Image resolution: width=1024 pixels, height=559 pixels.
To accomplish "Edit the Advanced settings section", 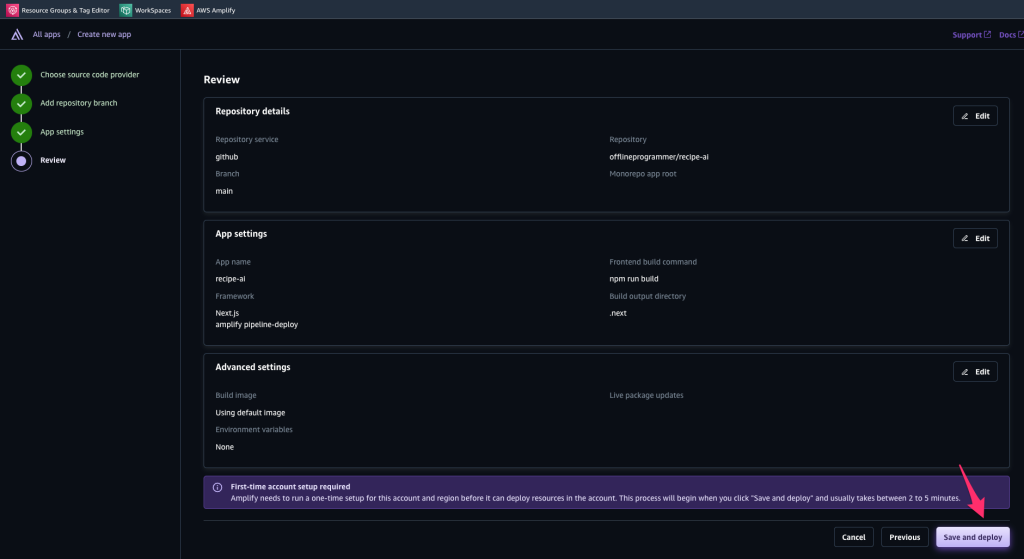I will click(x=975, y=372).
